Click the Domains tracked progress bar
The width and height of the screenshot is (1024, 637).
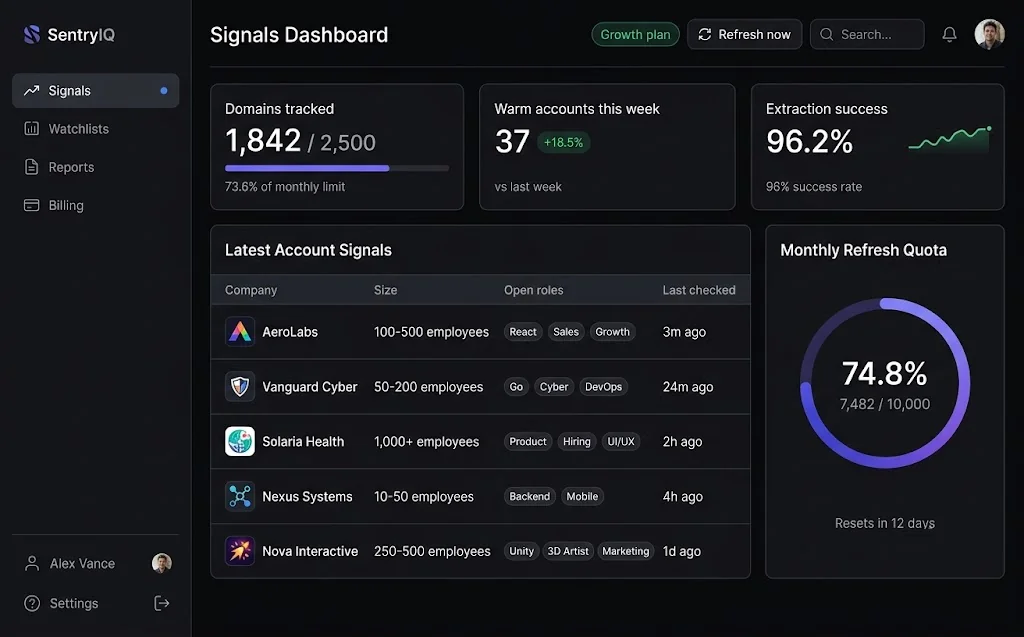[337, 169]
